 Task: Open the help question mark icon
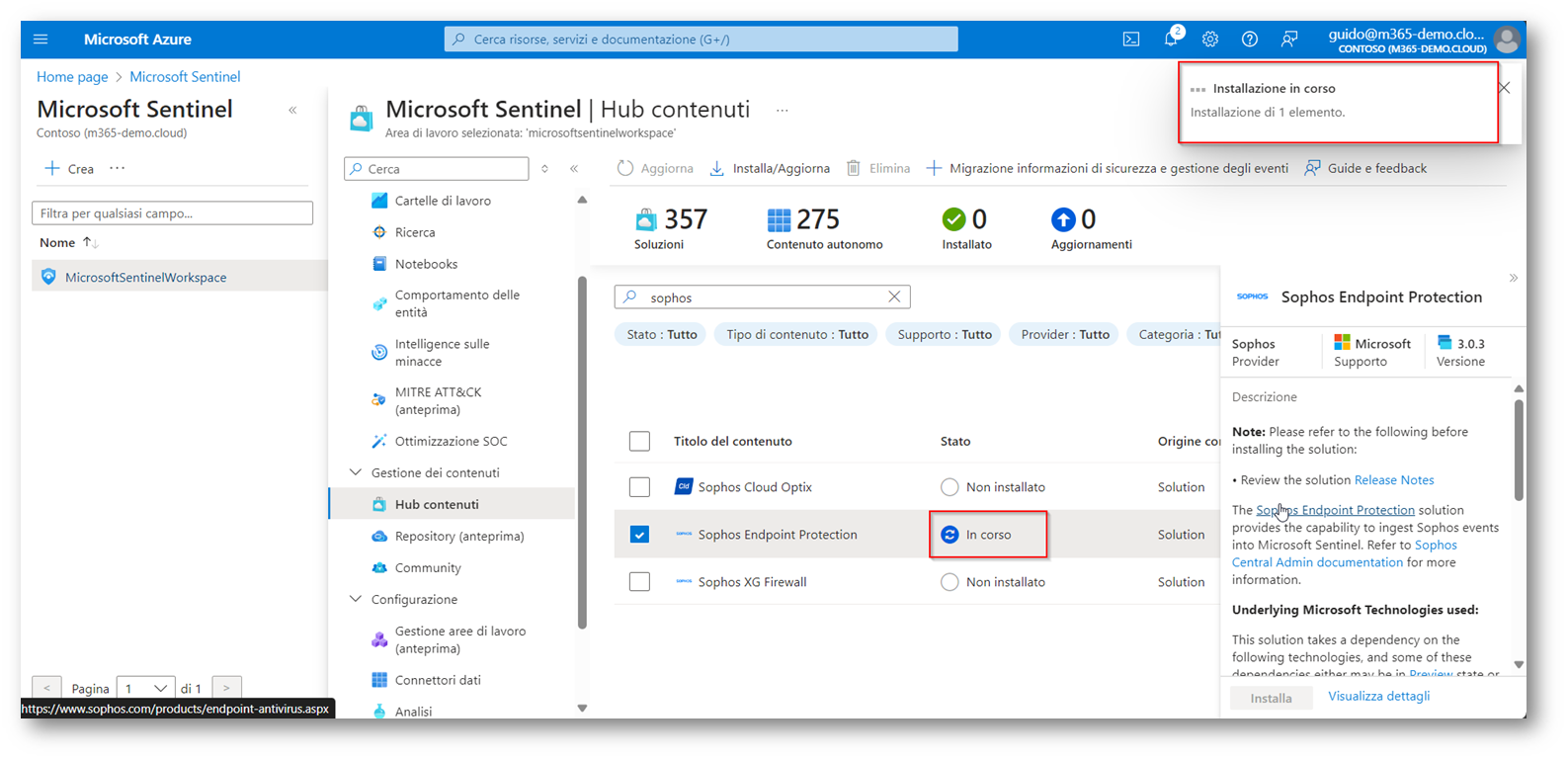point(1250,40)
